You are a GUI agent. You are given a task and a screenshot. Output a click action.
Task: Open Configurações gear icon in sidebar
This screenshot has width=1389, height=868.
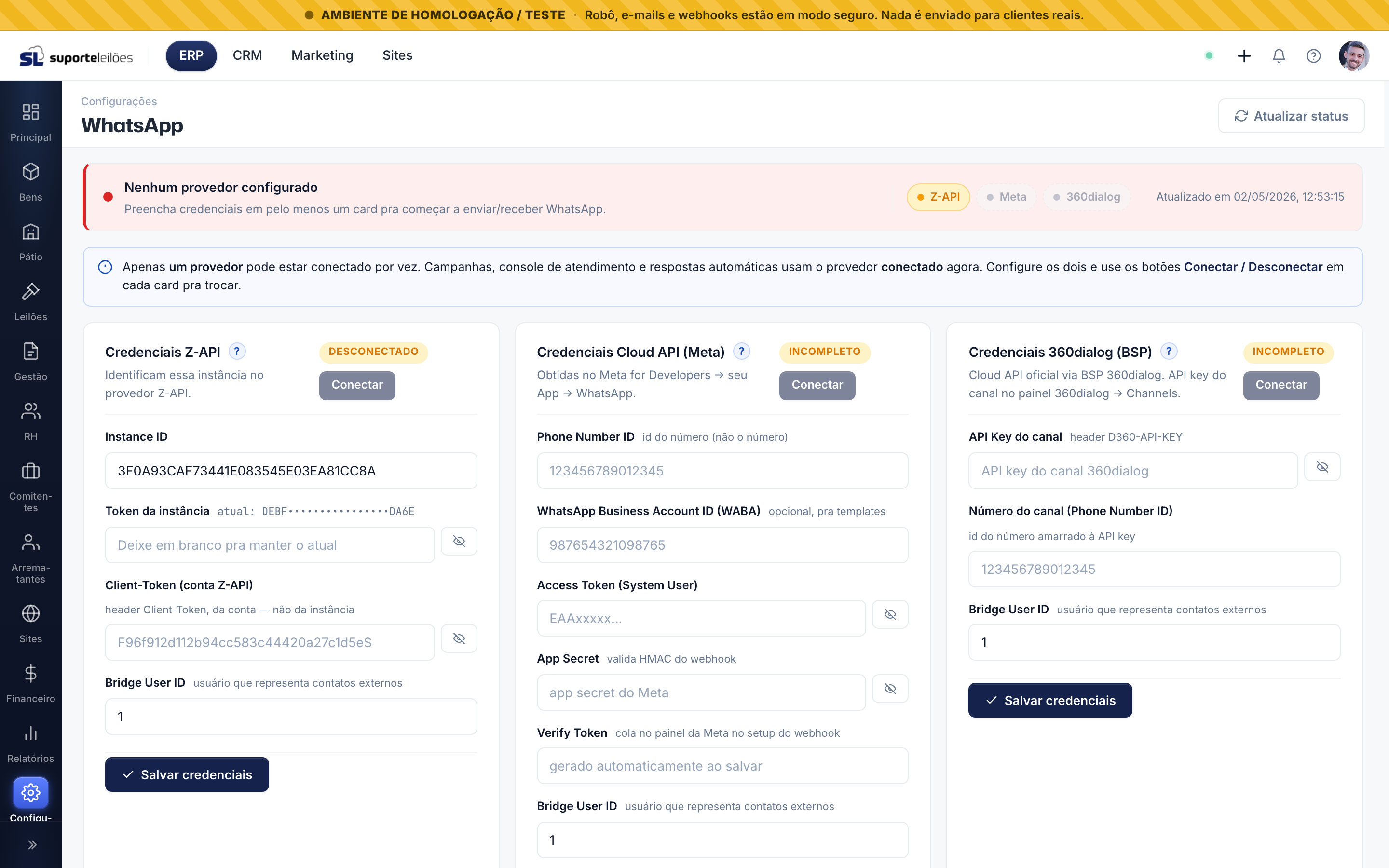point(30,793)
